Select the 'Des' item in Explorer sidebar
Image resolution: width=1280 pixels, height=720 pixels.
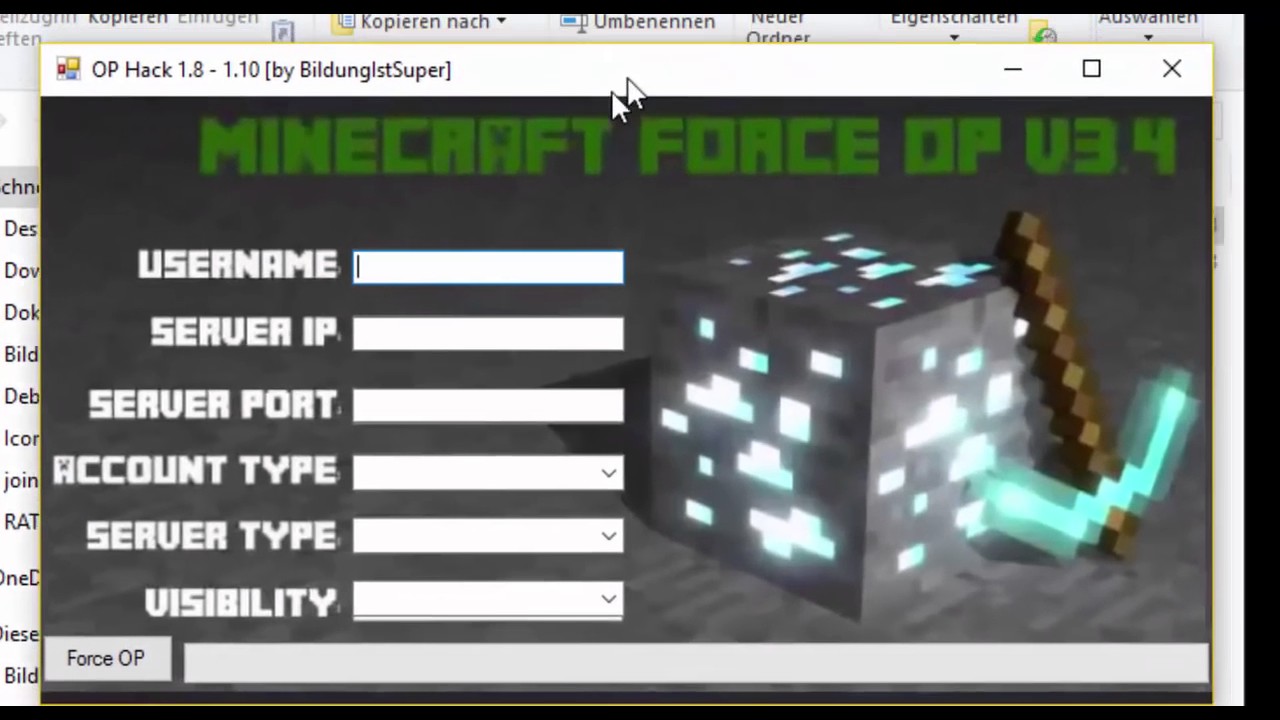(x=20, y=228)
